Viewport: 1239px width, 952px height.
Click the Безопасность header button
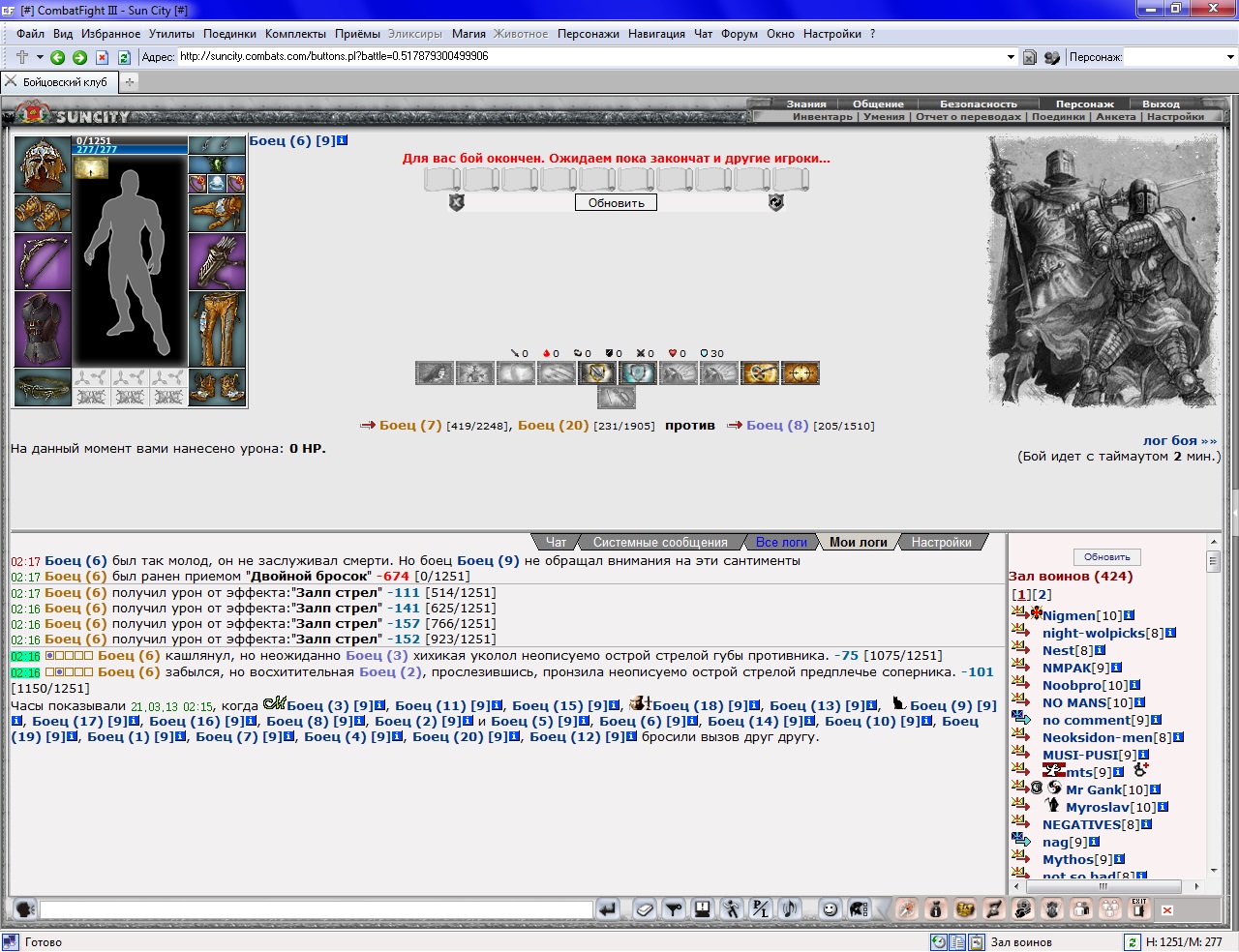pos(979,104)
